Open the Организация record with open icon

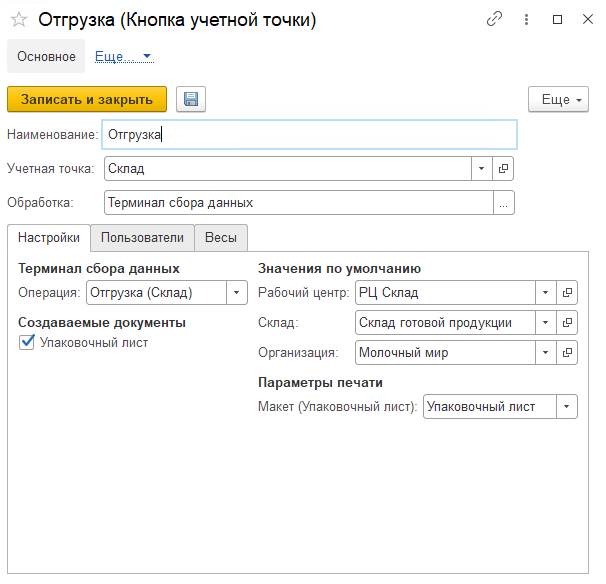click(567, 353)
